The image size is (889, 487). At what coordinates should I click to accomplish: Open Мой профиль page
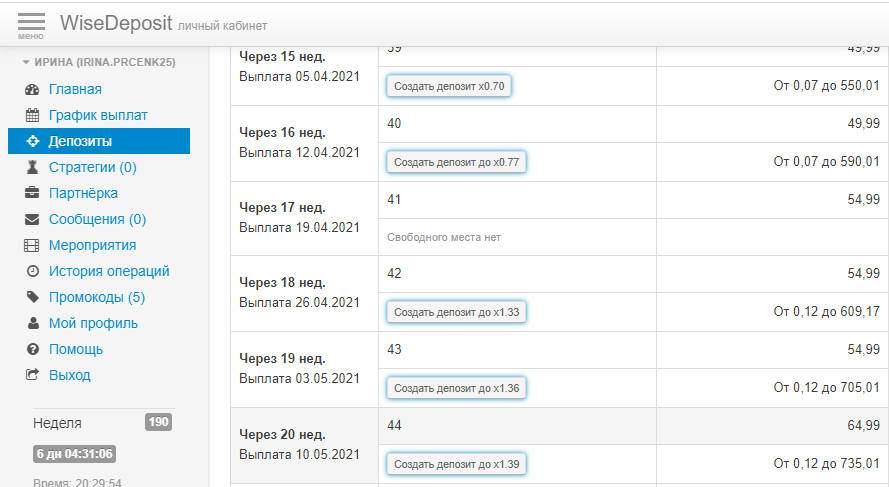pyautogui.click(x=93, y=324)
